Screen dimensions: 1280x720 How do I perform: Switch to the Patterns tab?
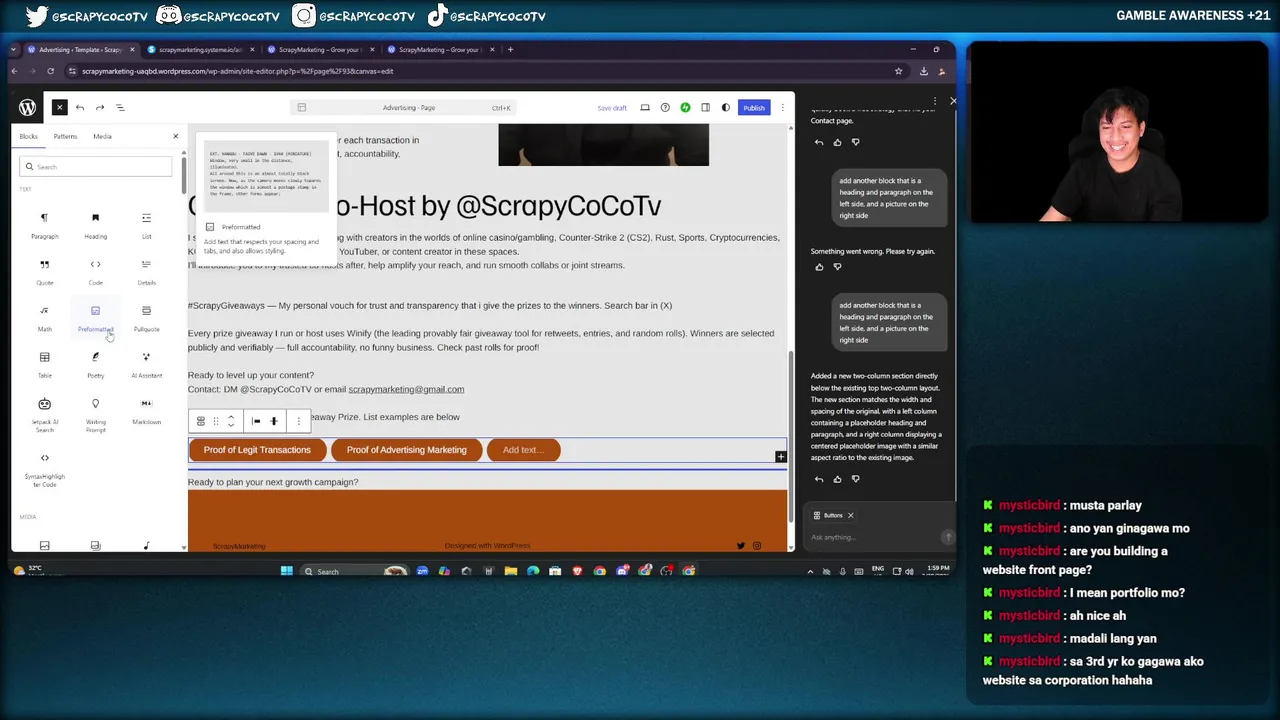tap(65, 136)
